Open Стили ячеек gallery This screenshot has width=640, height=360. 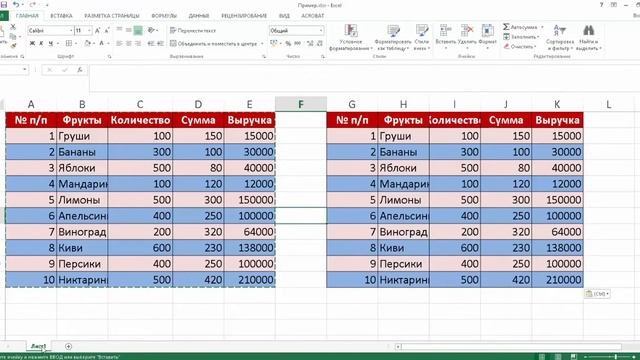point(421,37)
